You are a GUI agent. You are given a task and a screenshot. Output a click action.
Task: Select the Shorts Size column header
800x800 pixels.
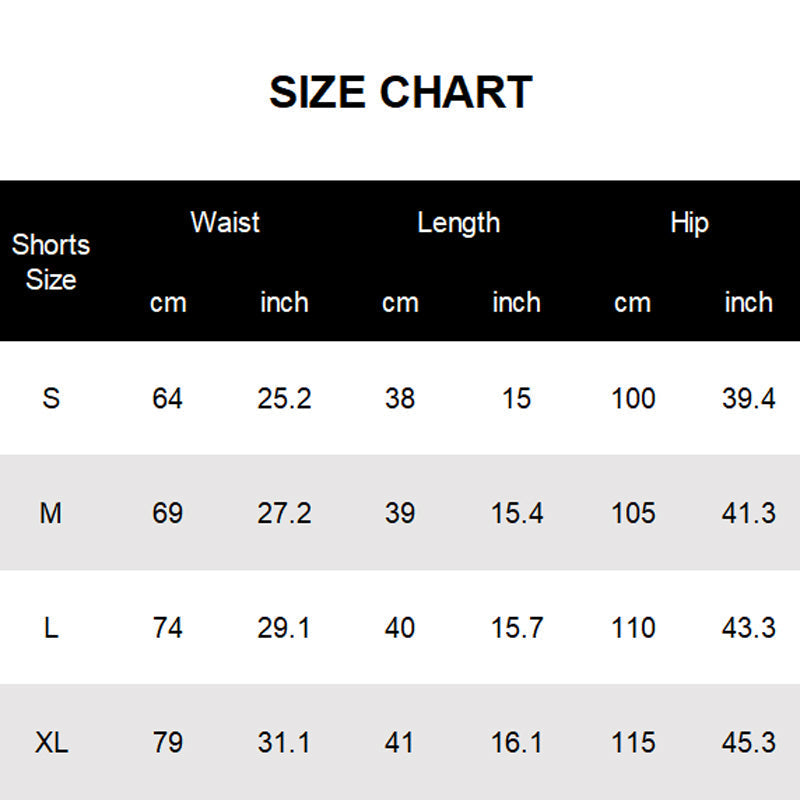pyautogui.click(x=51, y=262)
